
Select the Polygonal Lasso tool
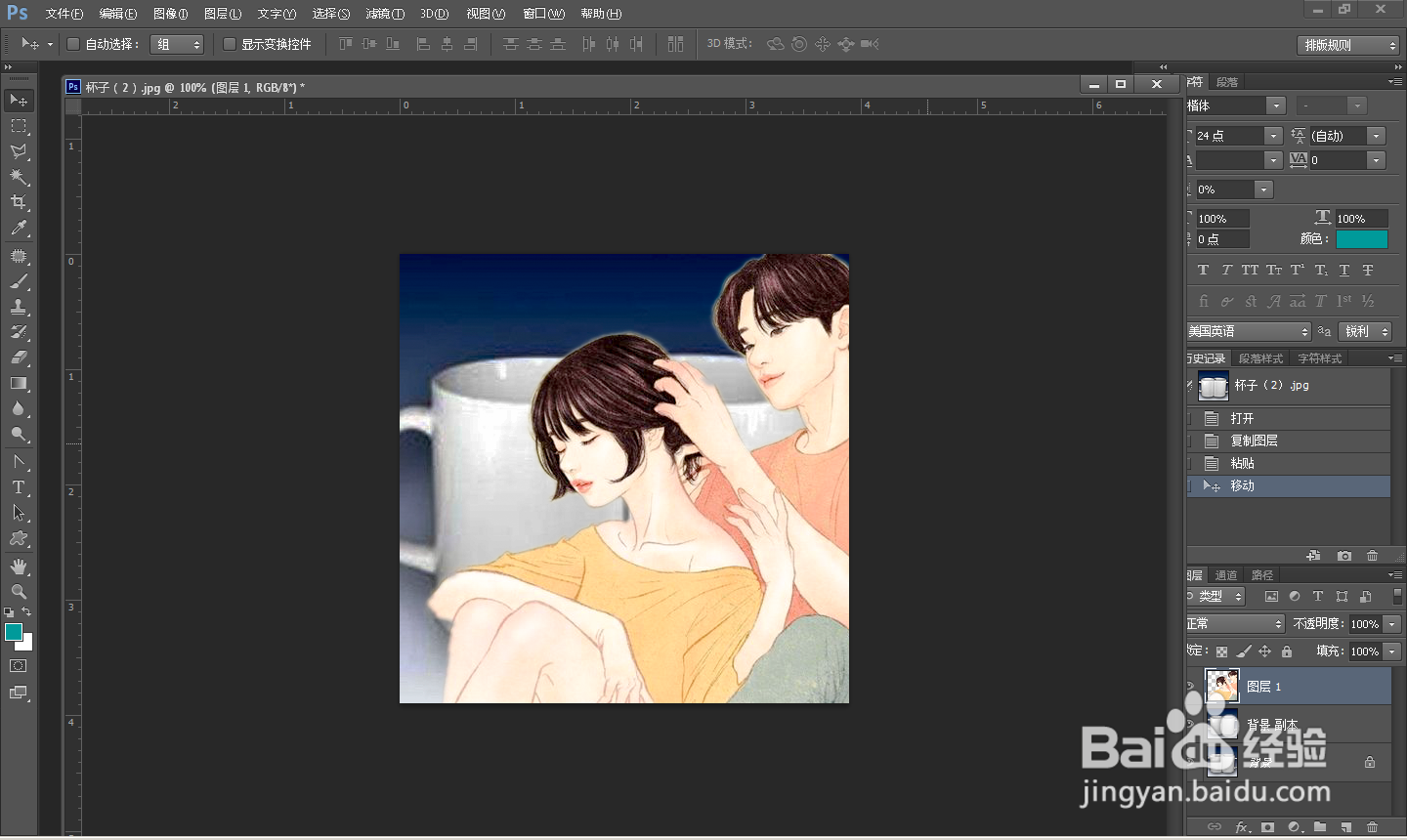19,151
